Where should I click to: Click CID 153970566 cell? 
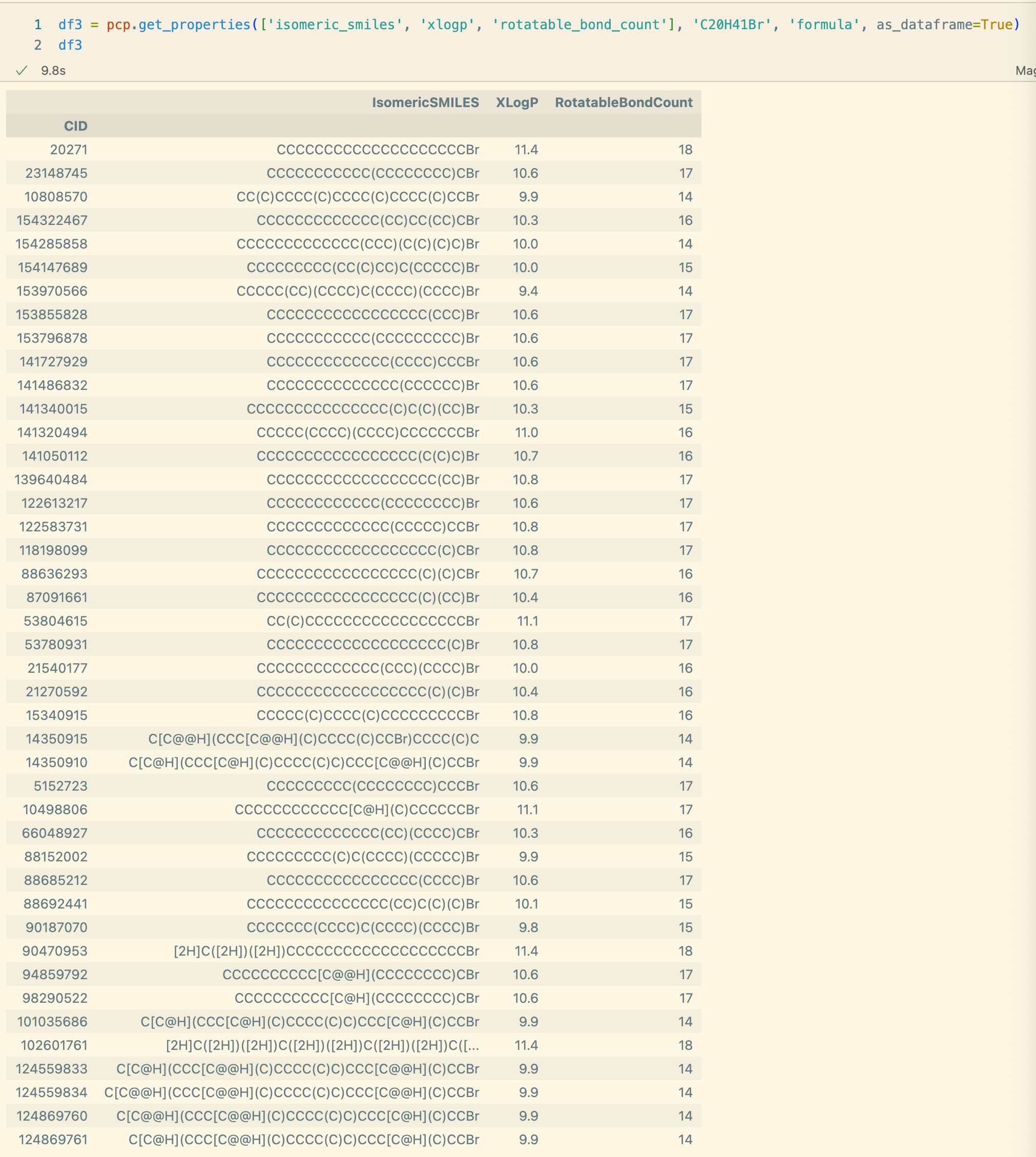(52, 291)
